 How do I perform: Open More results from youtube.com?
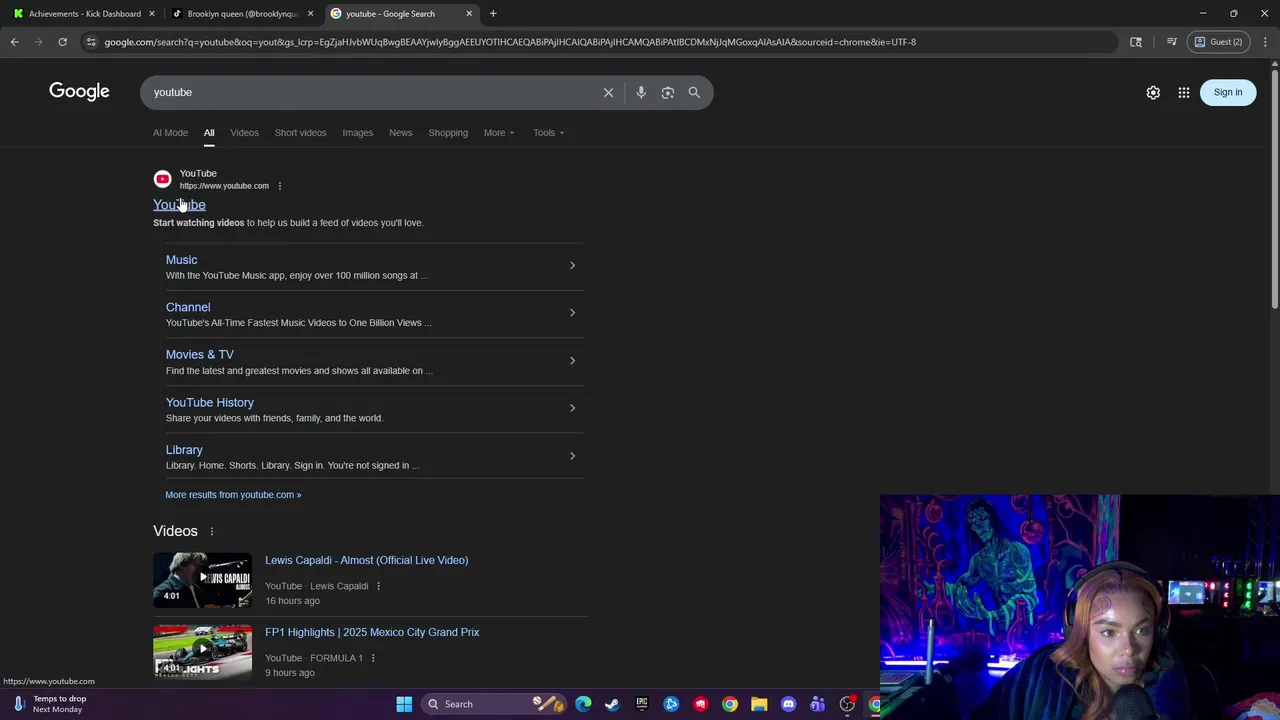pyautogui.click(x=233, y=495)
